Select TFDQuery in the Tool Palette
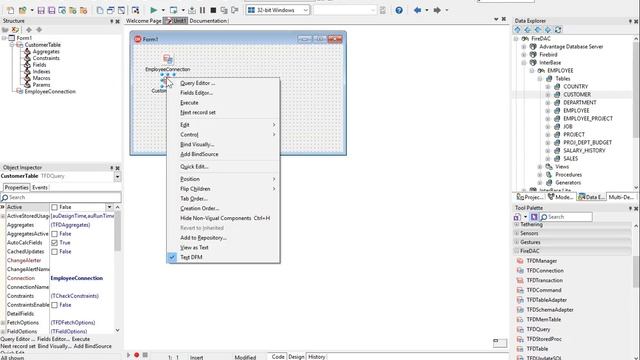Viewport: 640px width, 360px height. (x=538, y=329)
